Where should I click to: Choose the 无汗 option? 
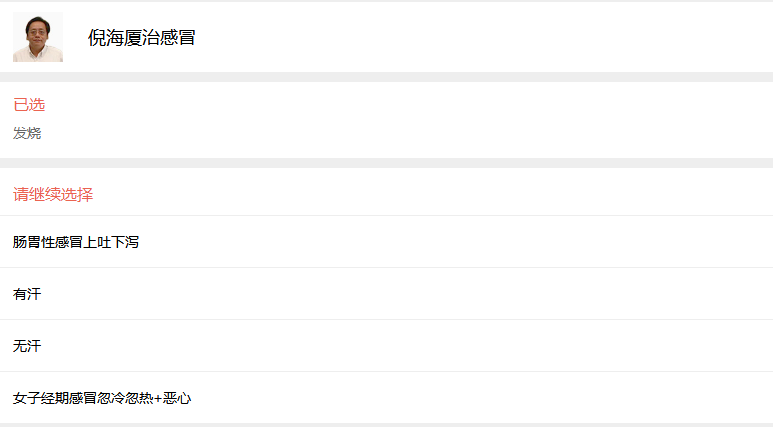[27, 346]
